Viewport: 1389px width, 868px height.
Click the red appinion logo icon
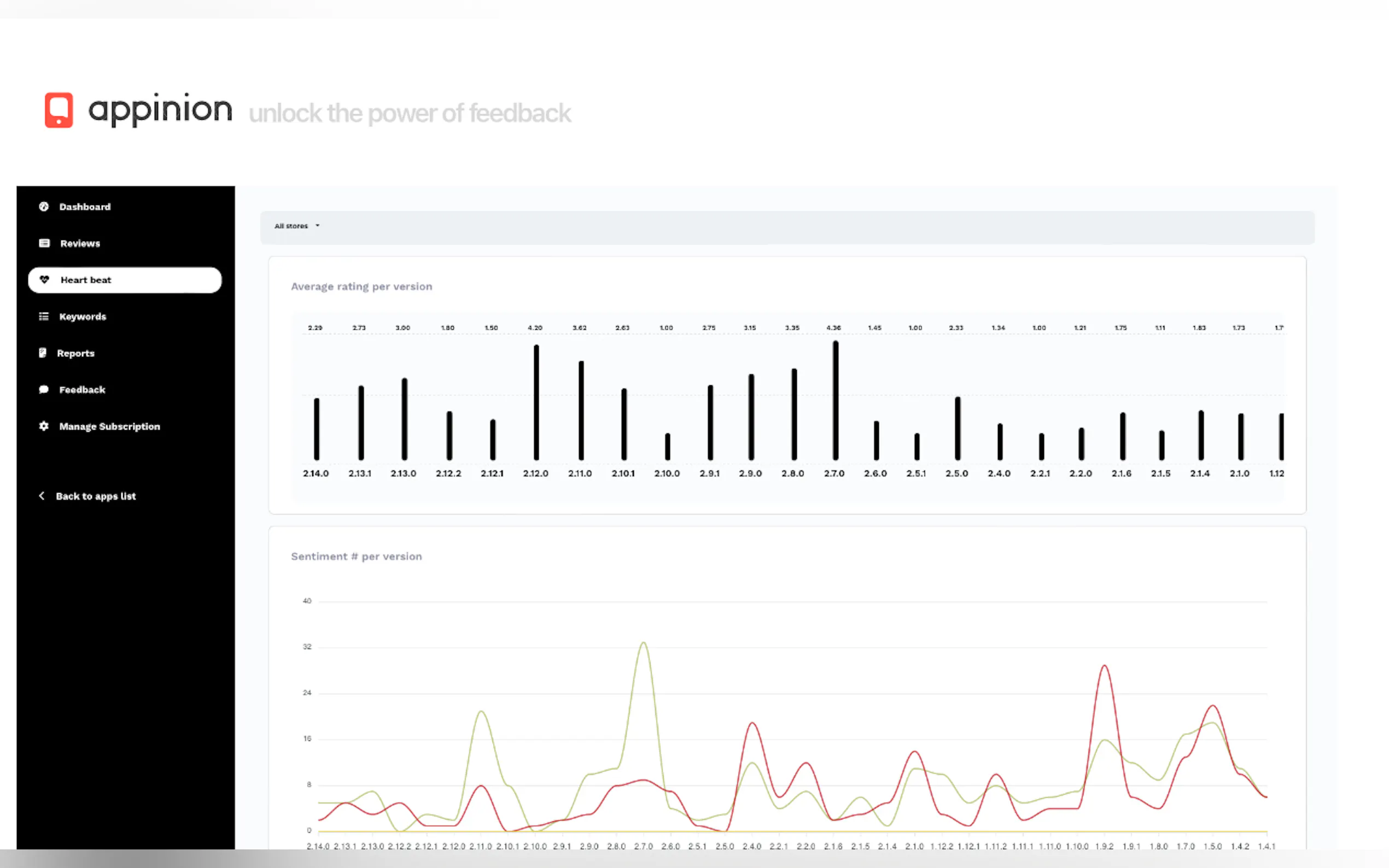click(59, 110)
